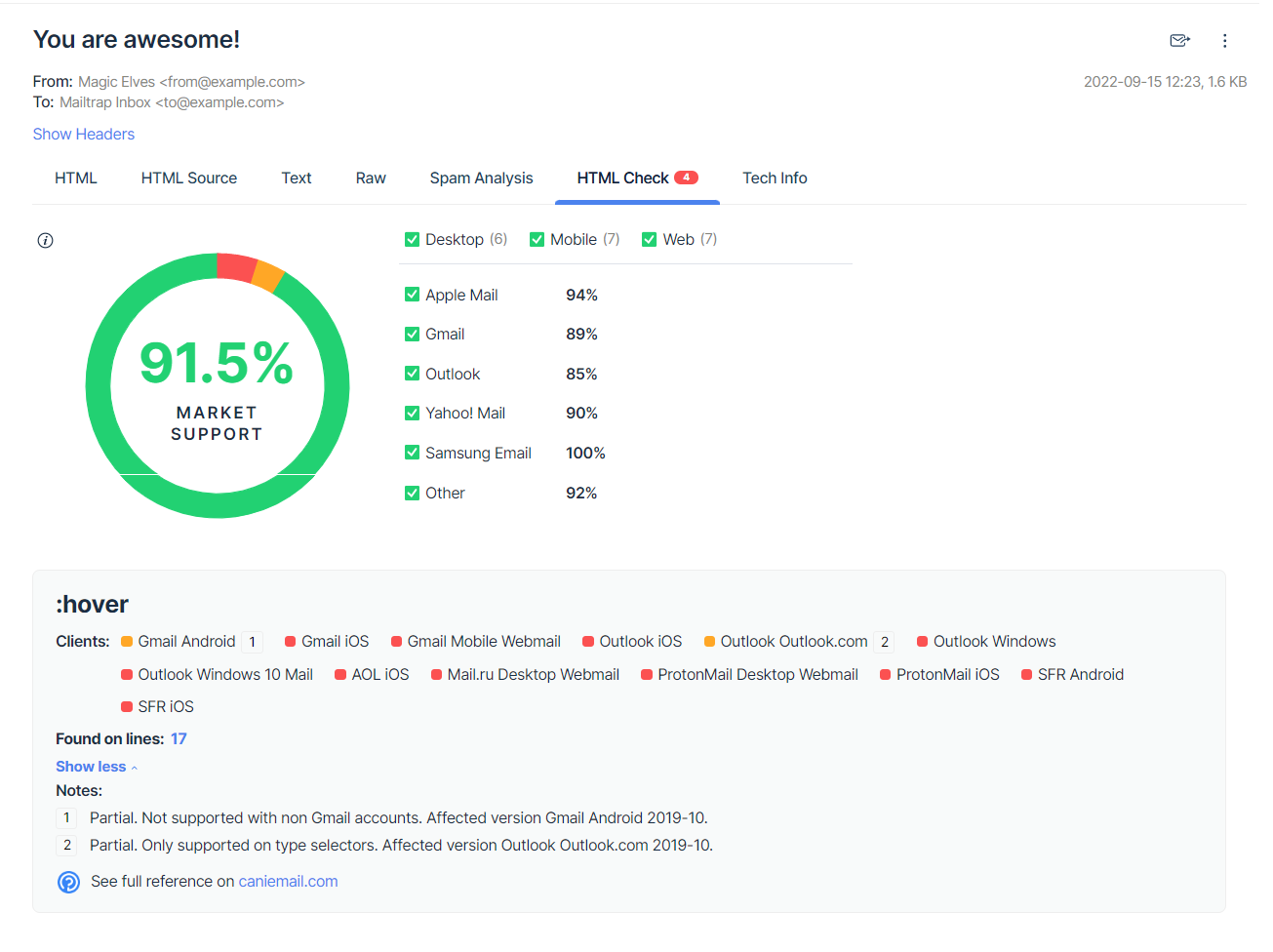Image resolution: width=1273 pixels, height=952 pixels.
Task: Switch to the Spam Analysis tab
Action: tap(481, 178)
